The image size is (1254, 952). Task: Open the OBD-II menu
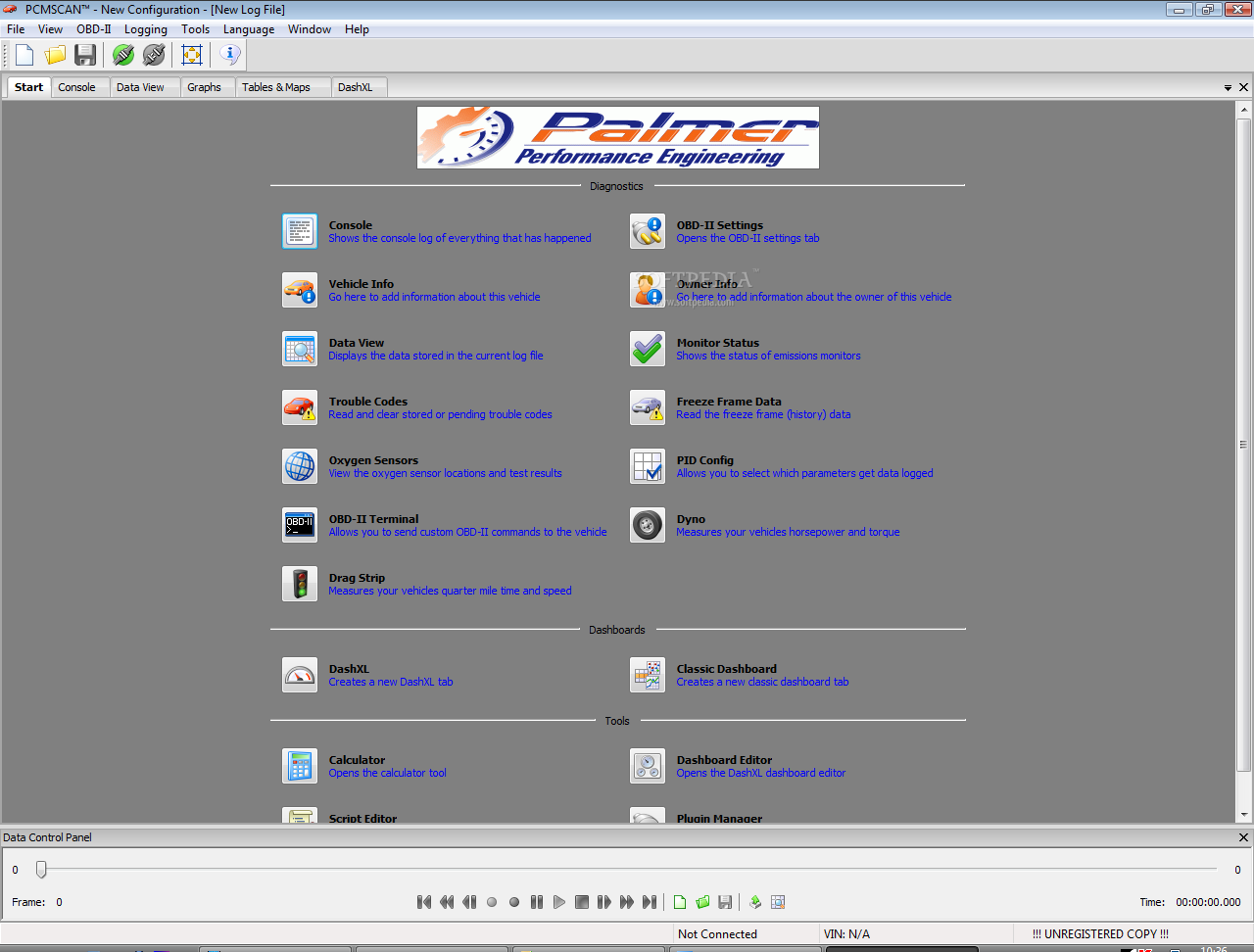coord(94,29)
